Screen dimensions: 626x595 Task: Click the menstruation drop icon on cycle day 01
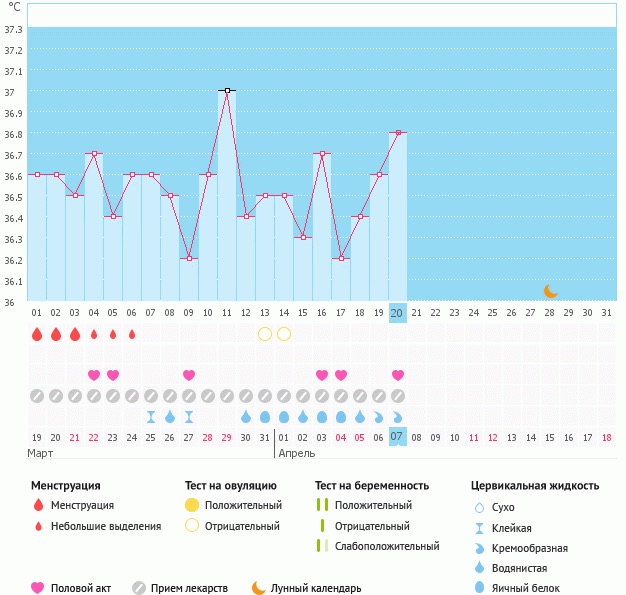[37, 334]
